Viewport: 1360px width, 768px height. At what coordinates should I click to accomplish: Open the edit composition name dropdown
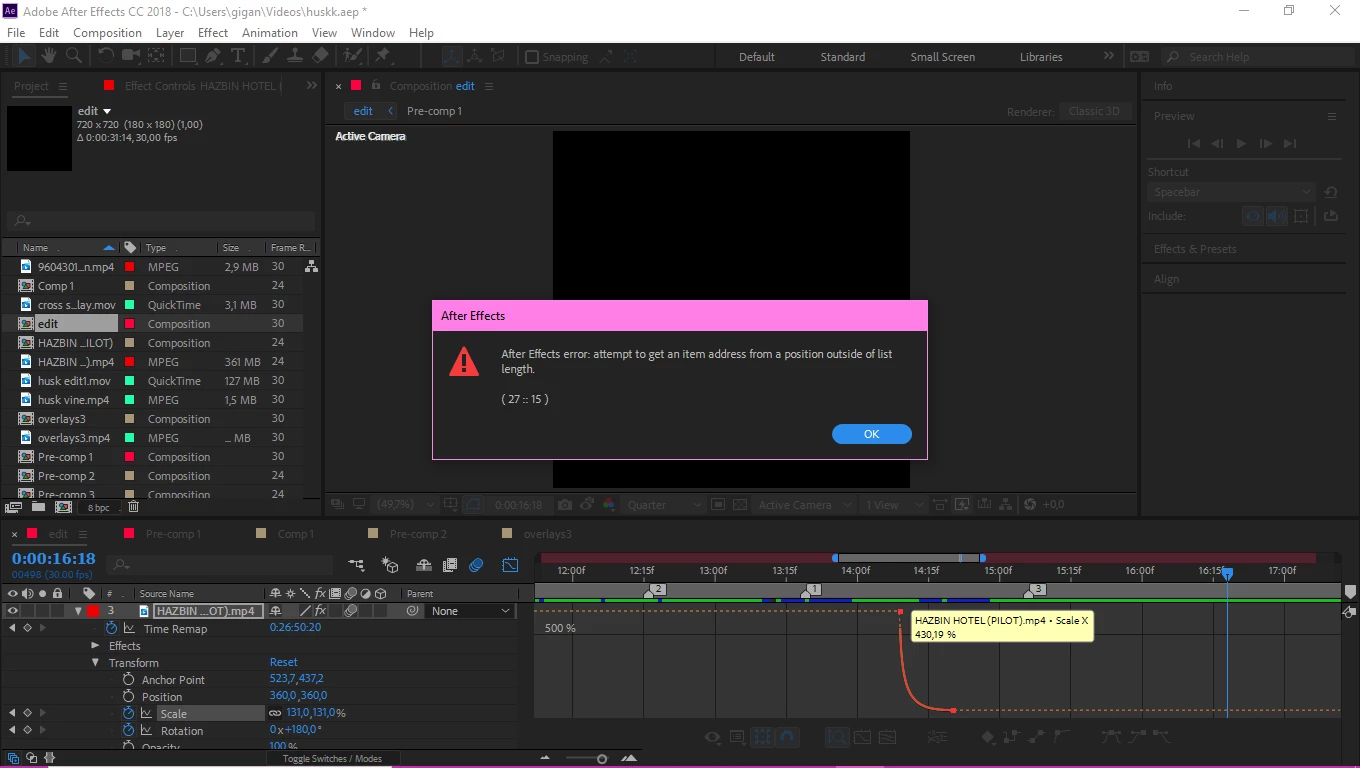pos(108,111)
